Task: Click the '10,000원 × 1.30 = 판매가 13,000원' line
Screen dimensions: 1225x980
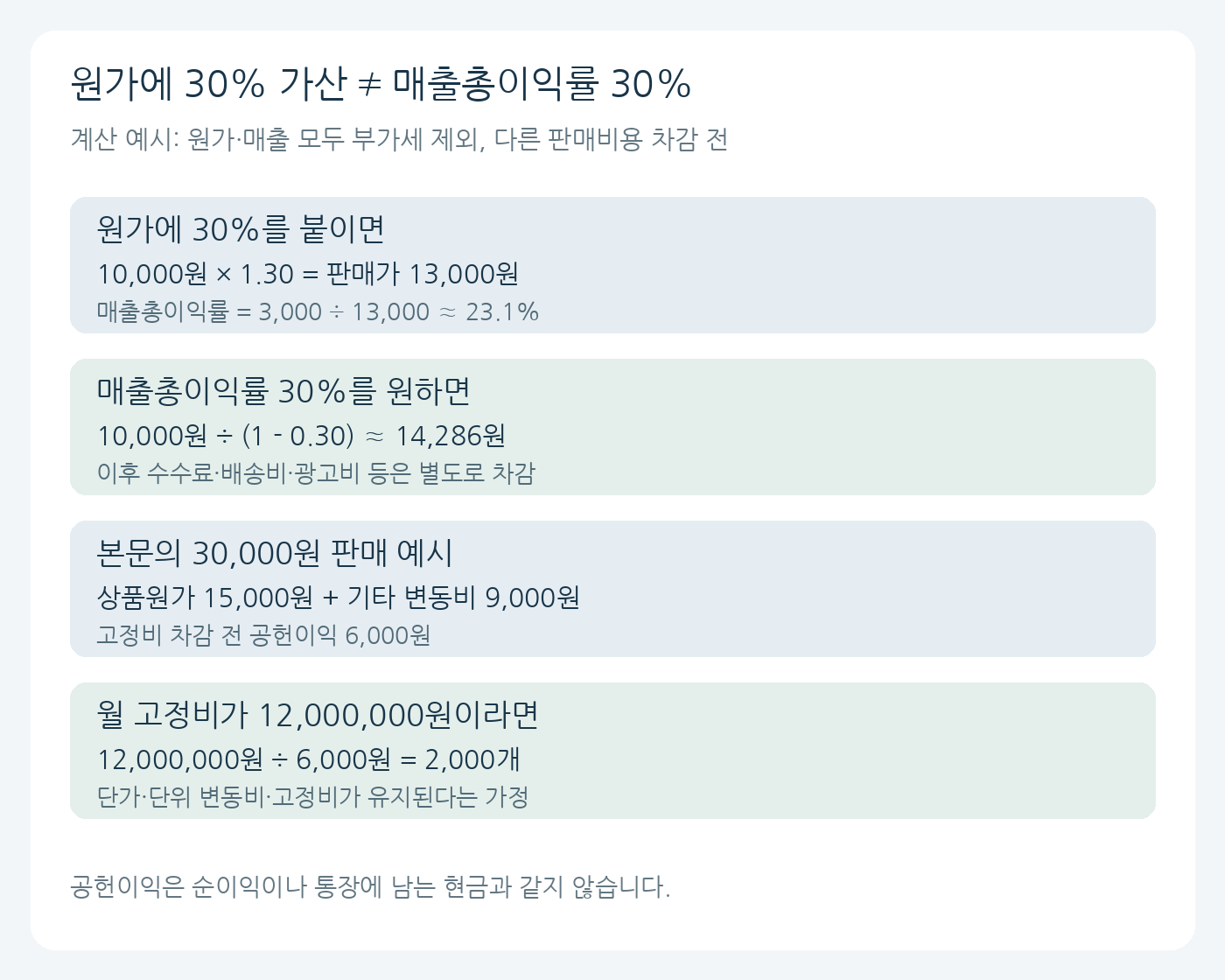Action: [x=308, y=274]
